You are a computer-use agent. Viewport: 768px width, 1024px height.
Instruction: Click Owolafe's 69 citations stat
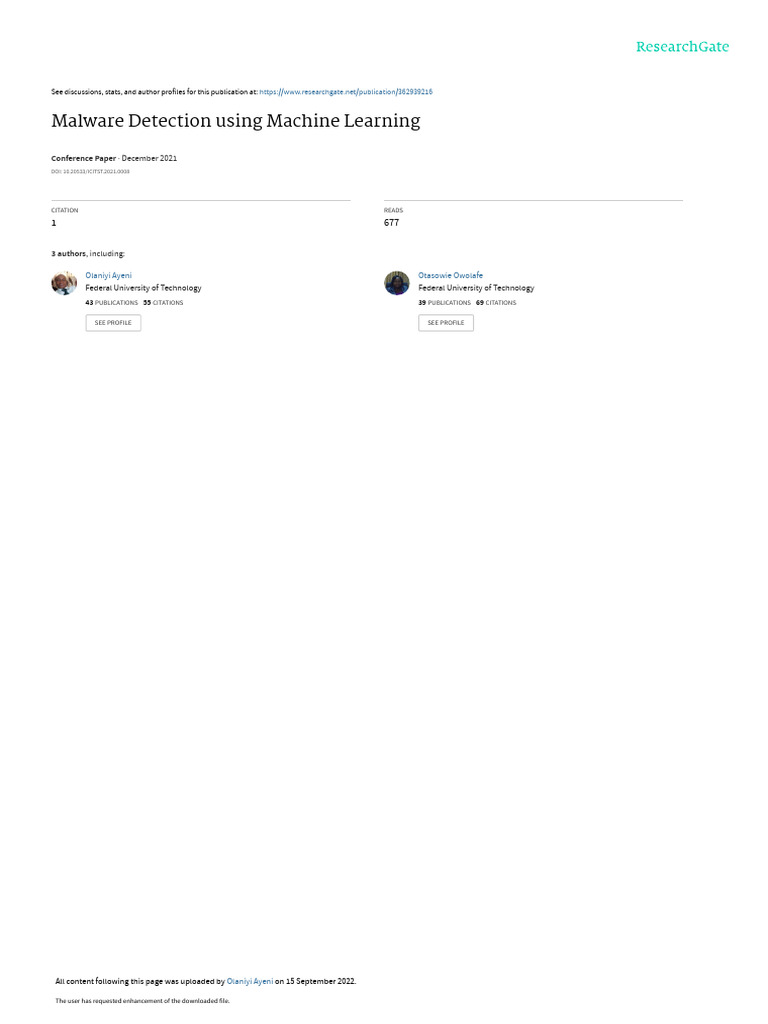coord(496,303)
